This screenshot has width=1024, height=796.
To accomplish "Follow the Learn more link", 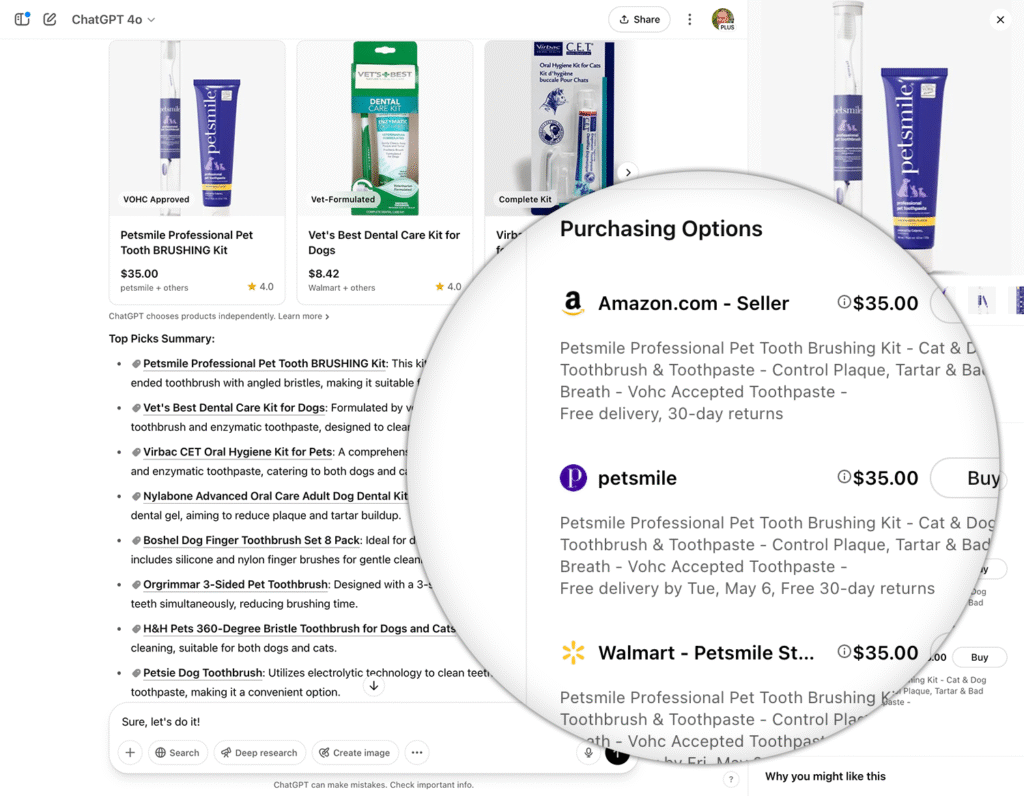I will pyautogui.click(x=304, y=316).
